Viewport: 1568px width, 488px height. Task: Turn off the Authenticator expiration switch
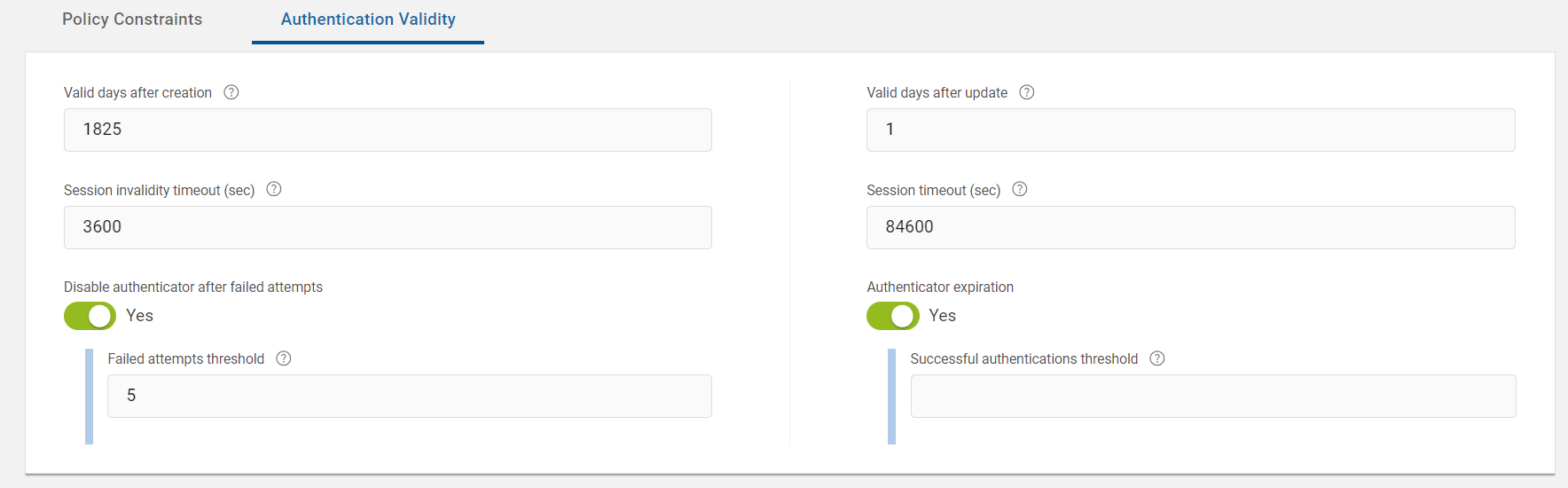(x=892, y=316)
